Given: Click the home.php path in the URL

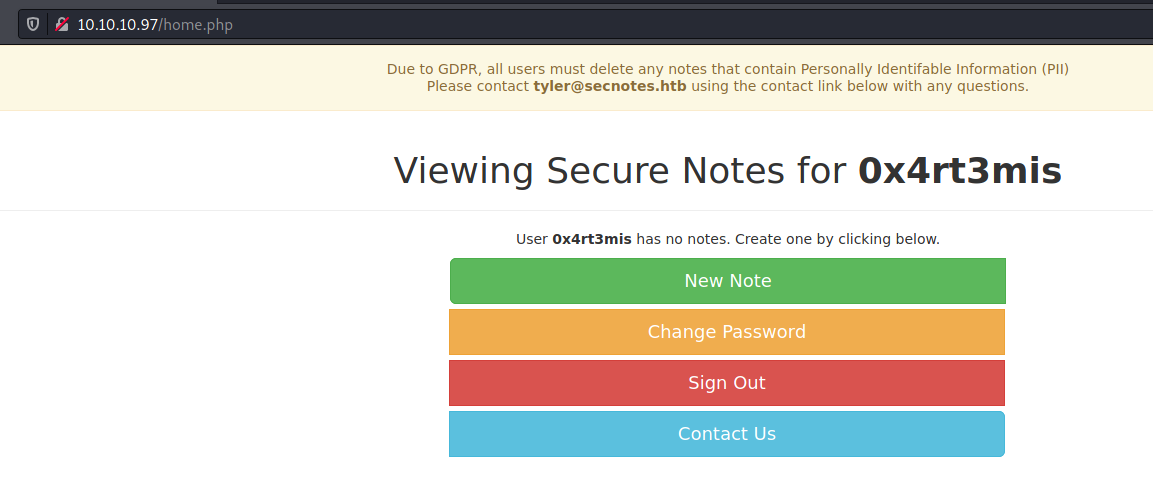Looking at the screenshot, I should [196, 25].
